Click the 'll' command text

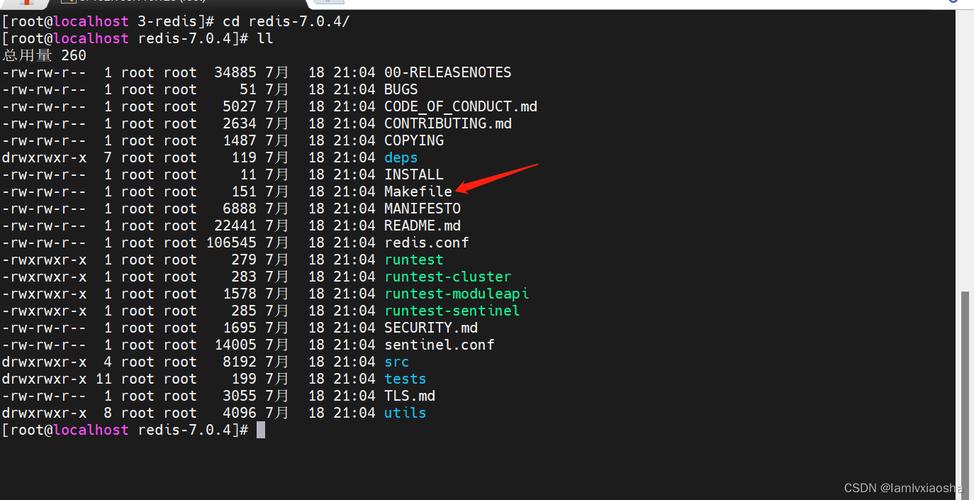[x=265, y=39]
